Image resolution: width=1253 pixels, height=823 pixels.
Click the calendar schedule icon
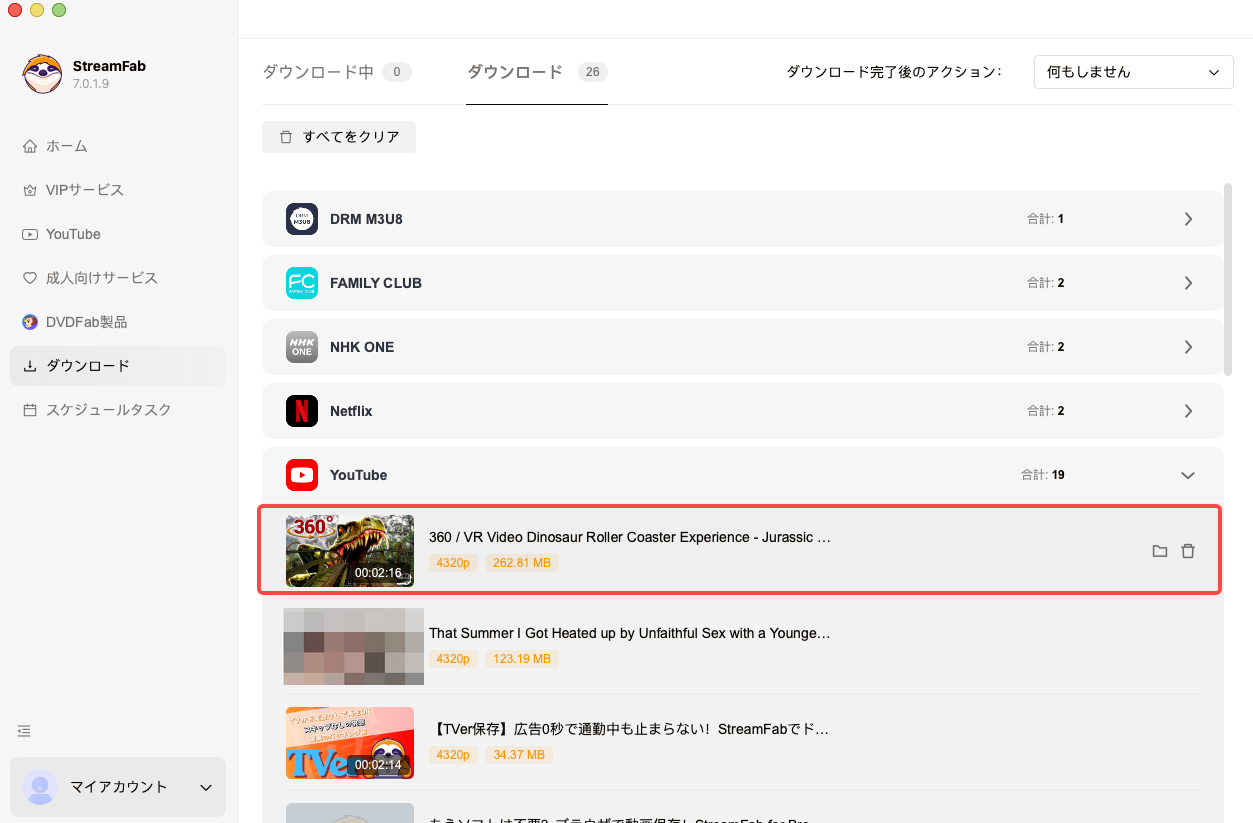point(30,410)
